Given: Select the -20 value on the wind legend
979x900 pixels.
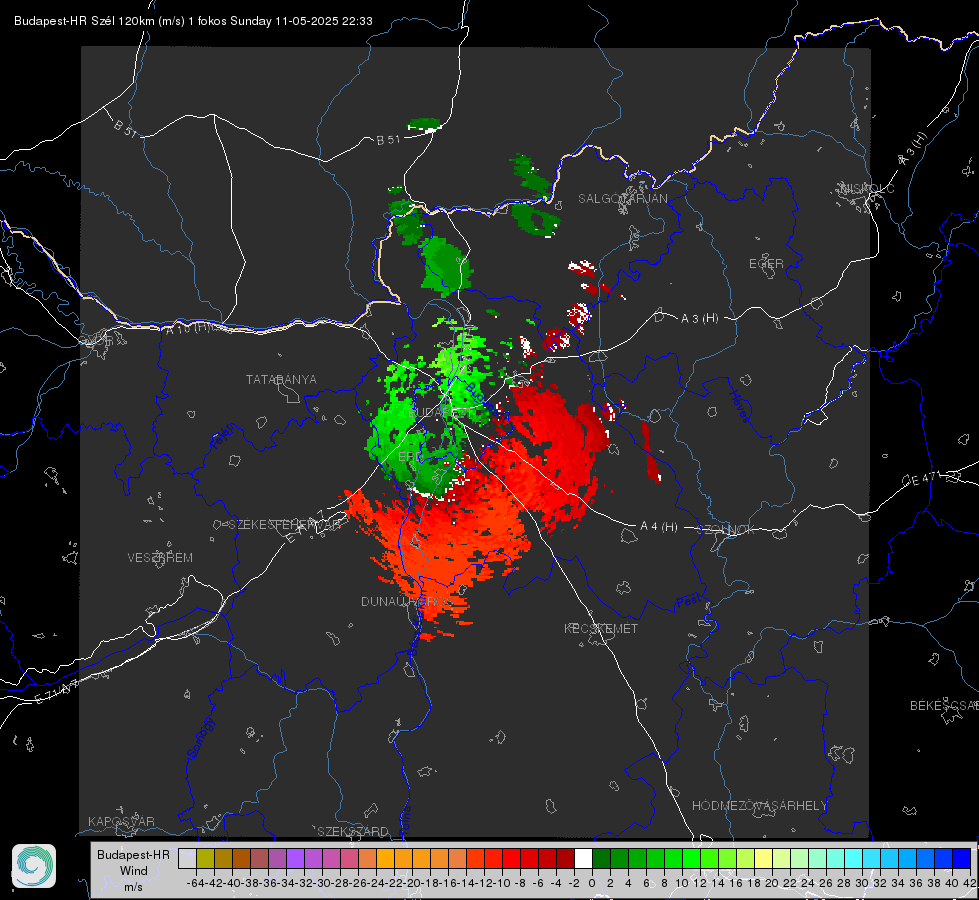Looking at the screenshot, I should (412, 883).
